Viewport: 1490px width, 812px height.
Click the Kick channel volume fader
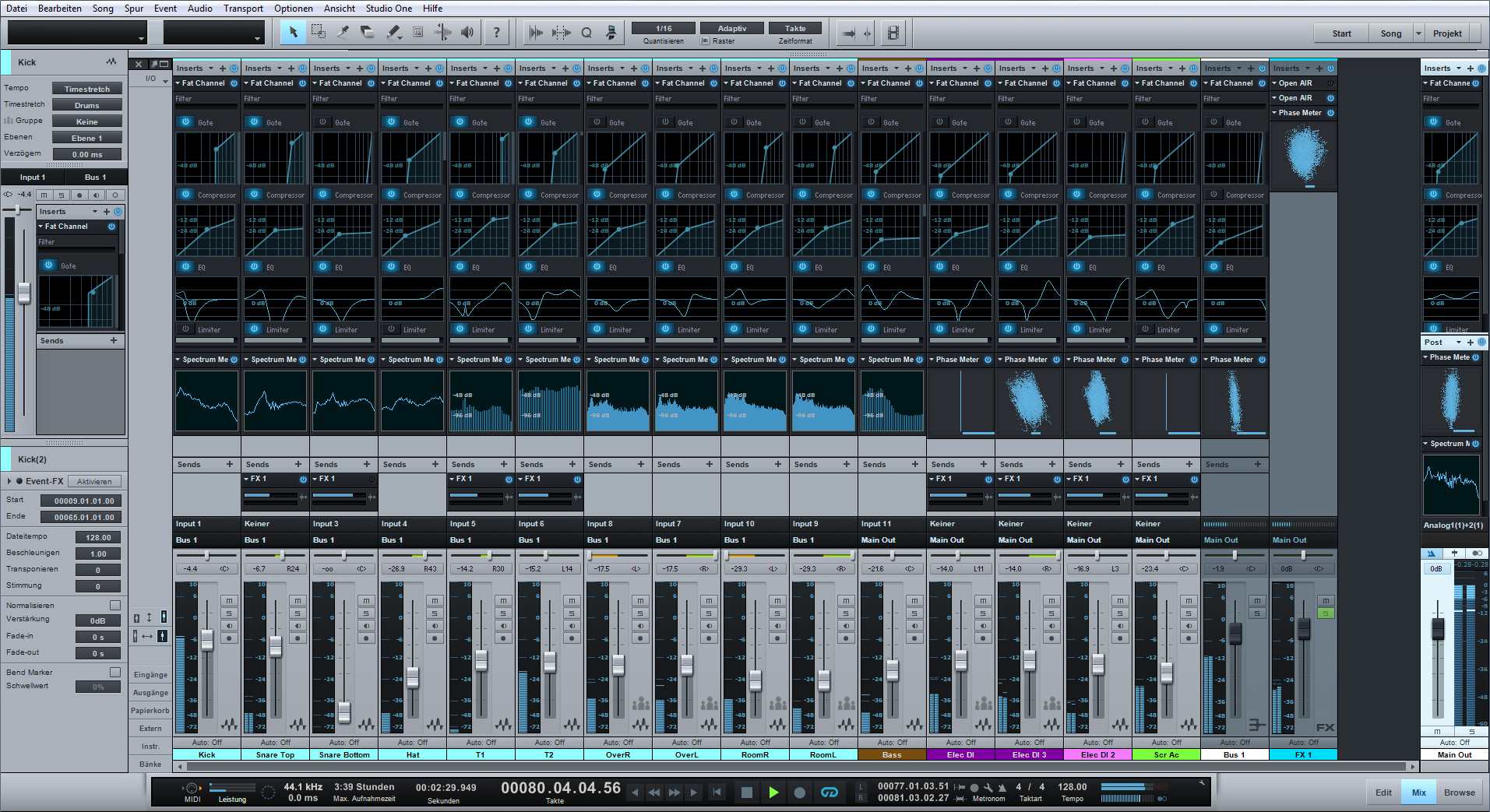click(x=207, y=640)
